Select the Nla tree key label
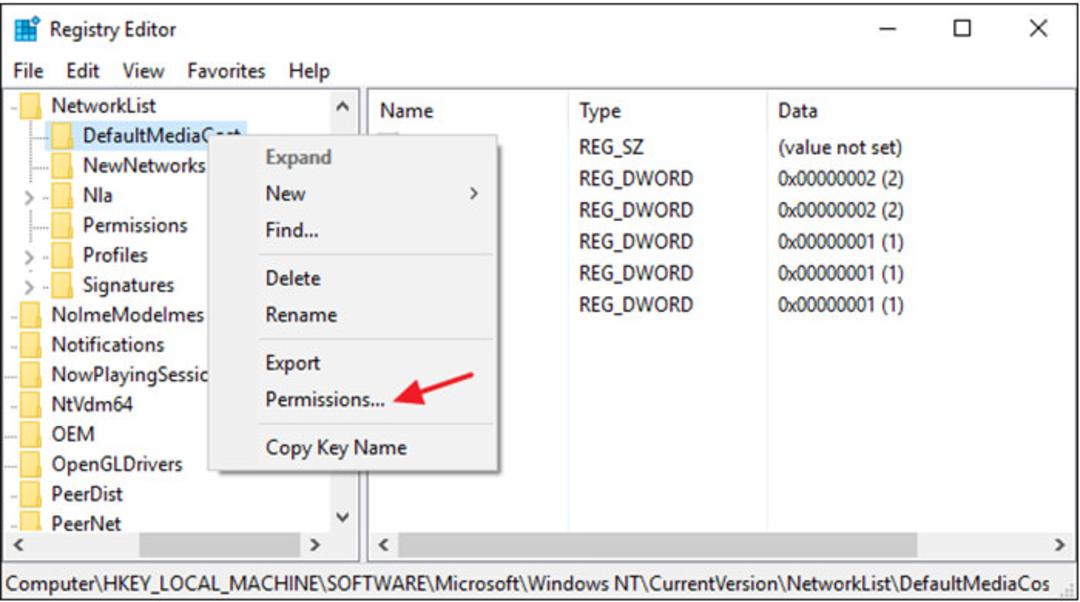1080x602 pixels. [97, 196]
